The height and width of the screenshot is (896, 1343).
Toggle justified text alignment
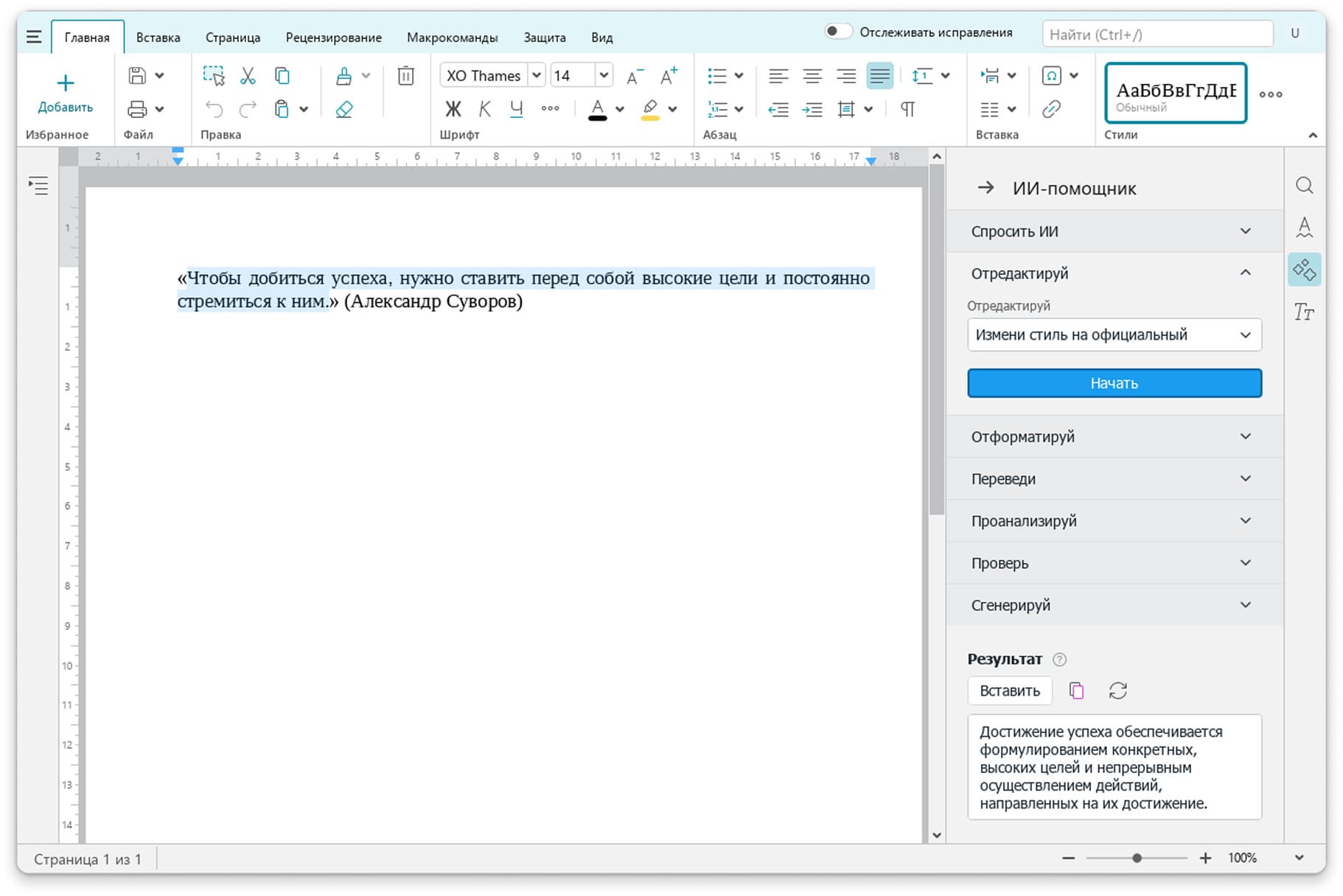(879, 76)
